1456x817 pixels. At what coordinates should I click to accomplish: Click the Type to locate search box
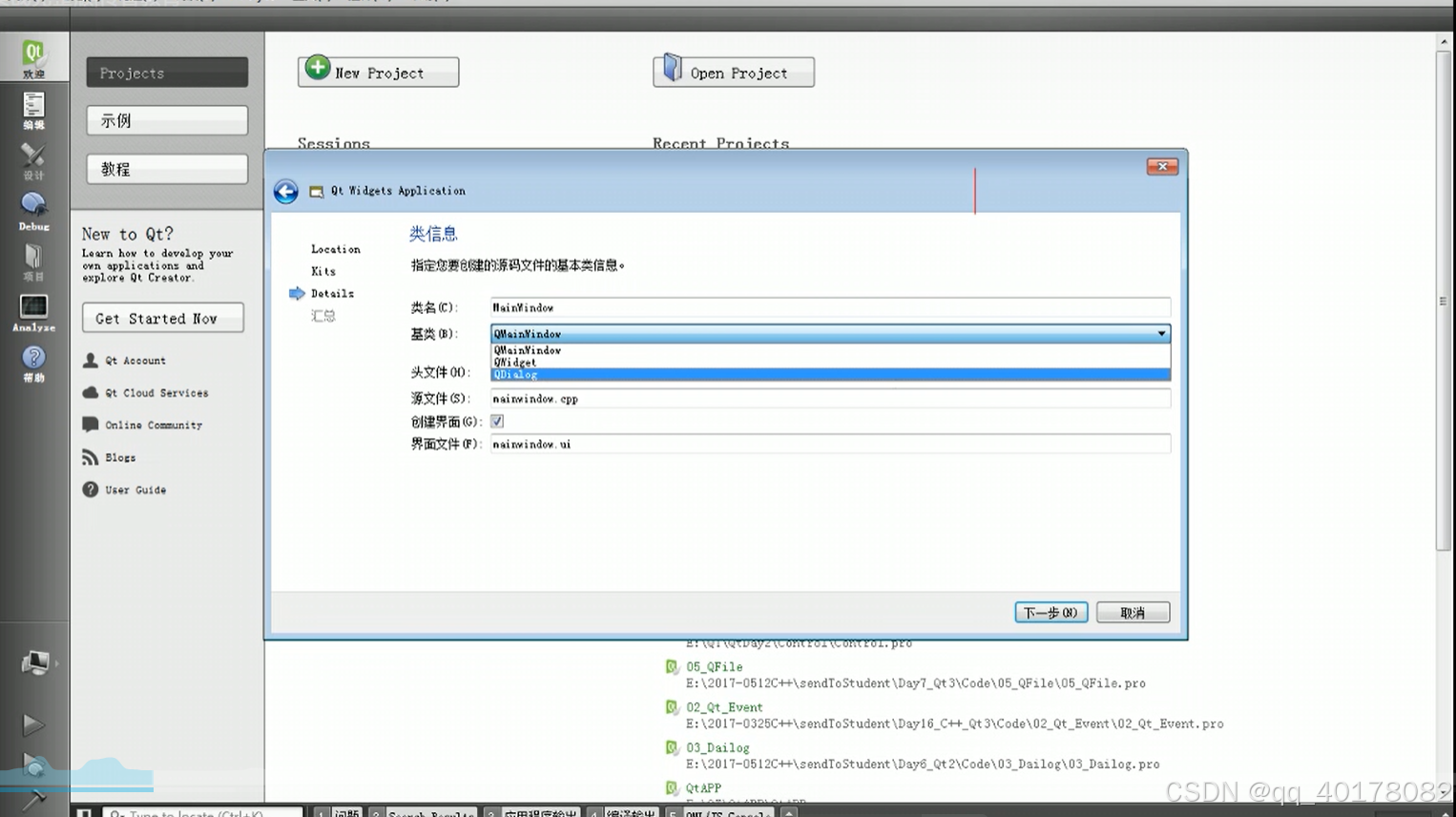[203, 812]
